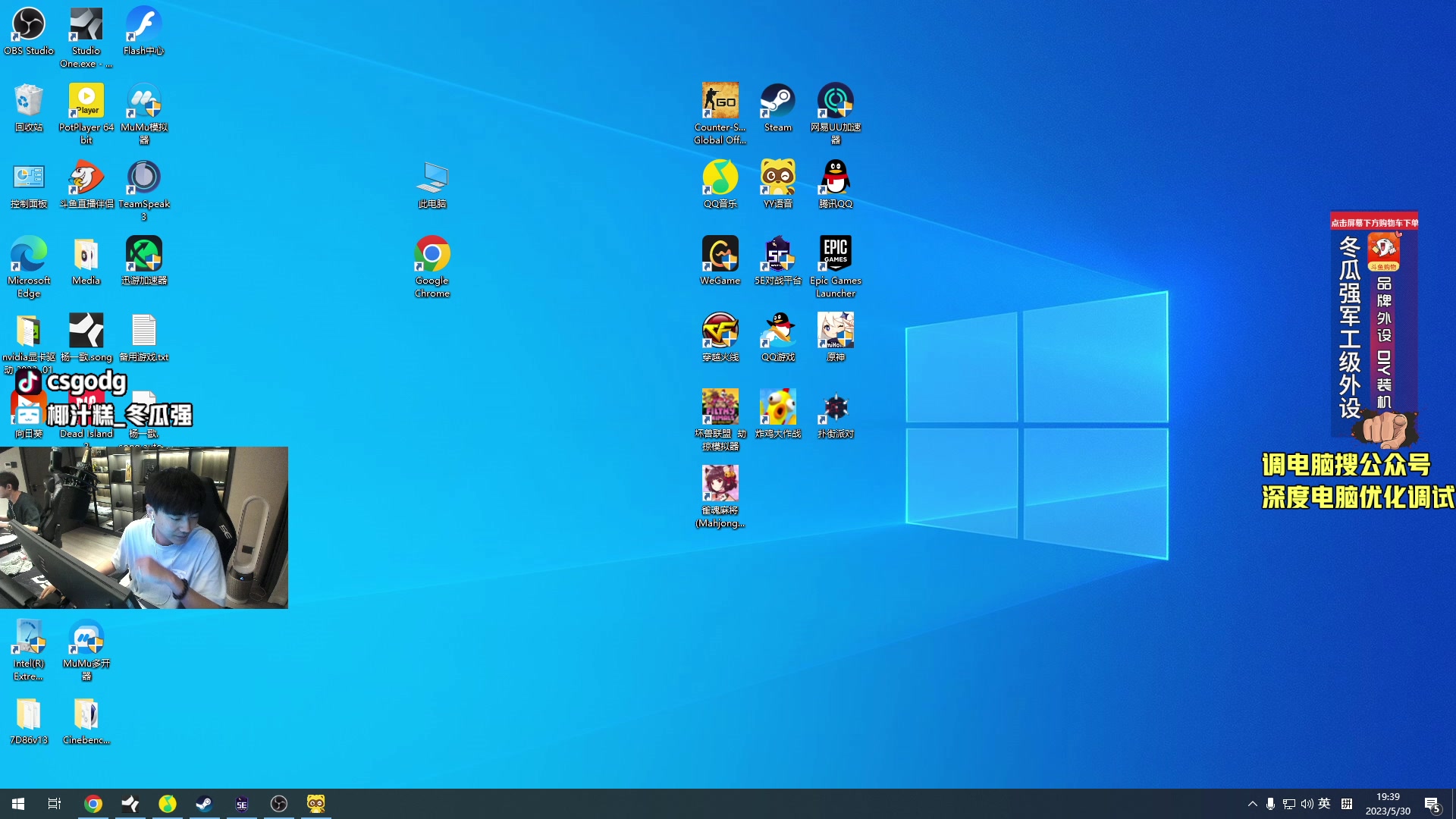Launch Counter-Strike Global Offensive shortcut
Screen dimensions: 1456x819
(x=720, y=114)
